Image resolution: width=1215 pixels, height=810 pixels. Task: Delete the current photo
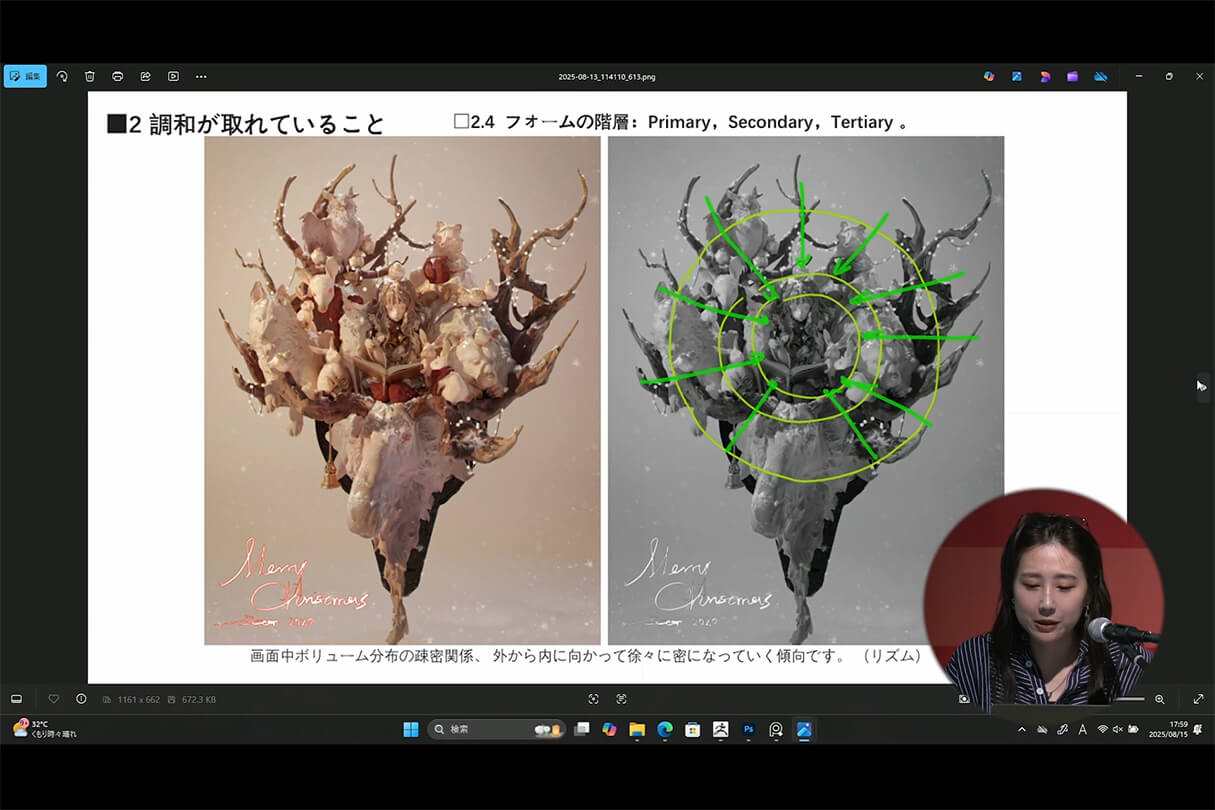coord(90,76)
